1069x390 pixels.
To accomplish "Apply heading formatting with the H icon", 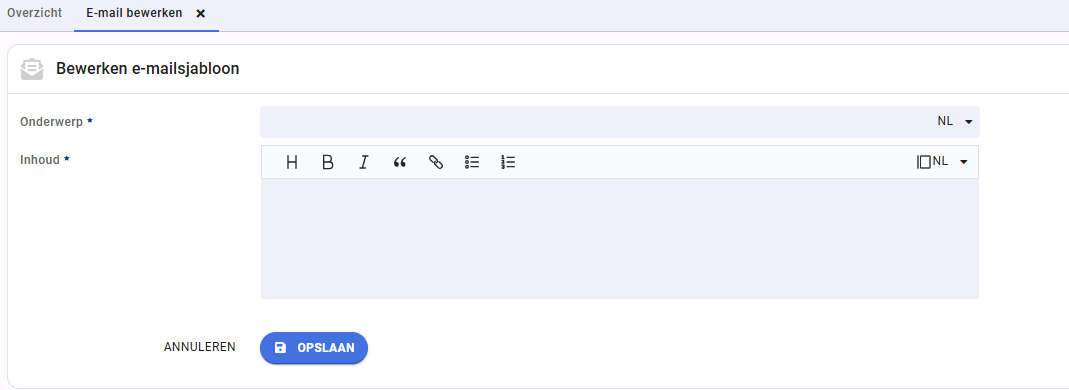I will tap(292, 162).
